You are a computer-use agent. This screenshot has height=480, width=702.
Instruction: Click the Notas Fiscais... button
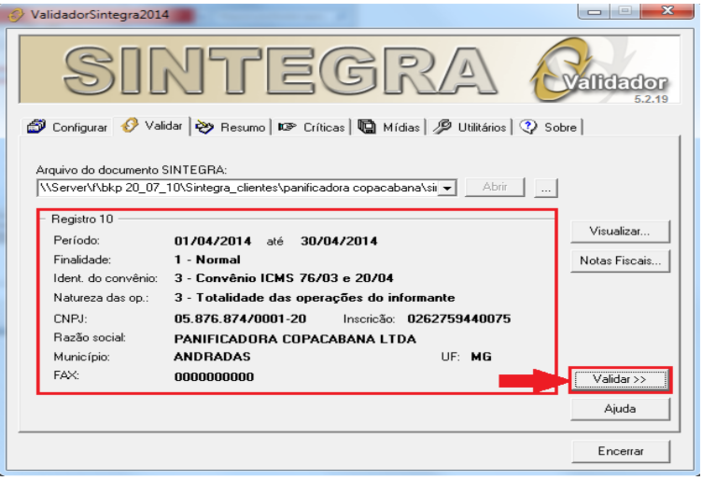pyautogui.click(x=619, y=261)
